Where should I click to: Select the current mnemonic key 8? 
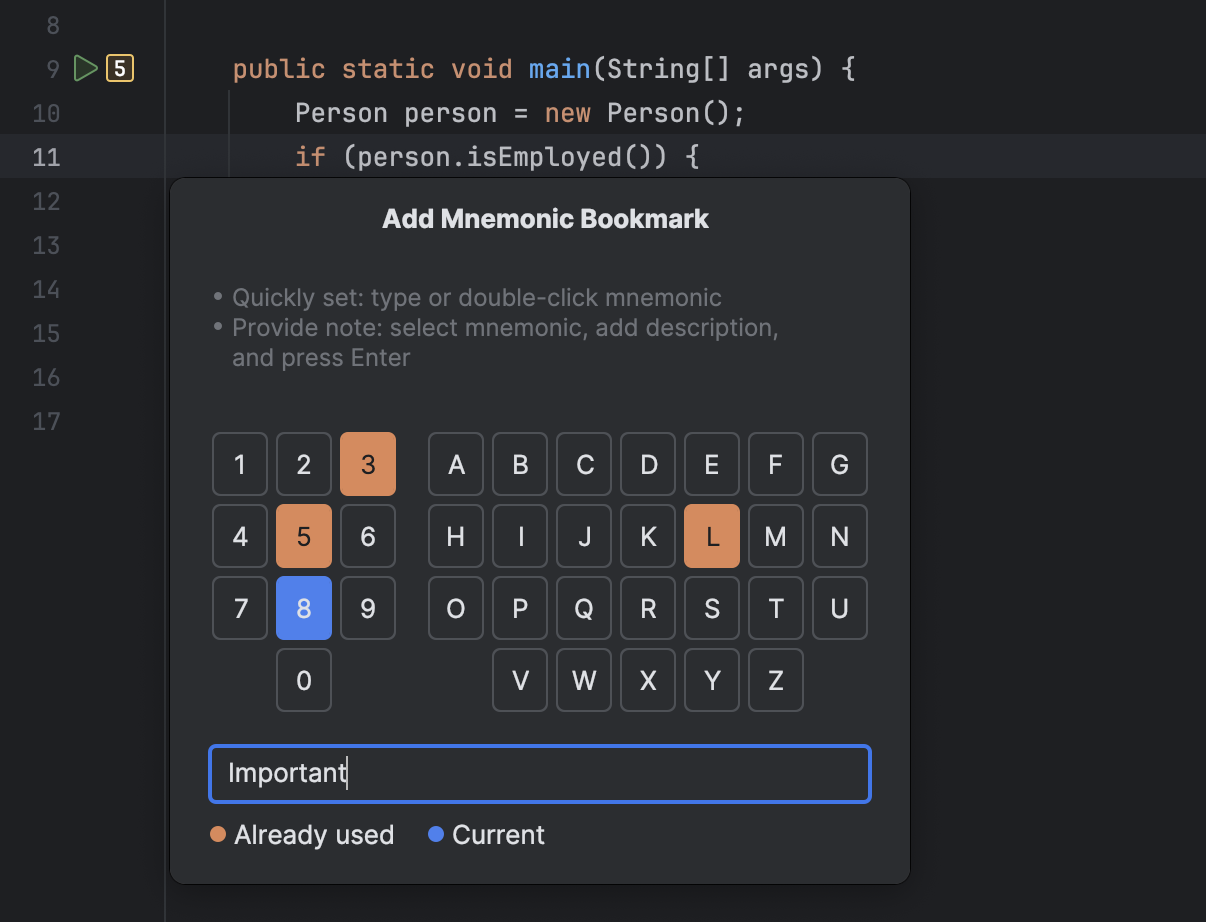click(x=304, y=608)
